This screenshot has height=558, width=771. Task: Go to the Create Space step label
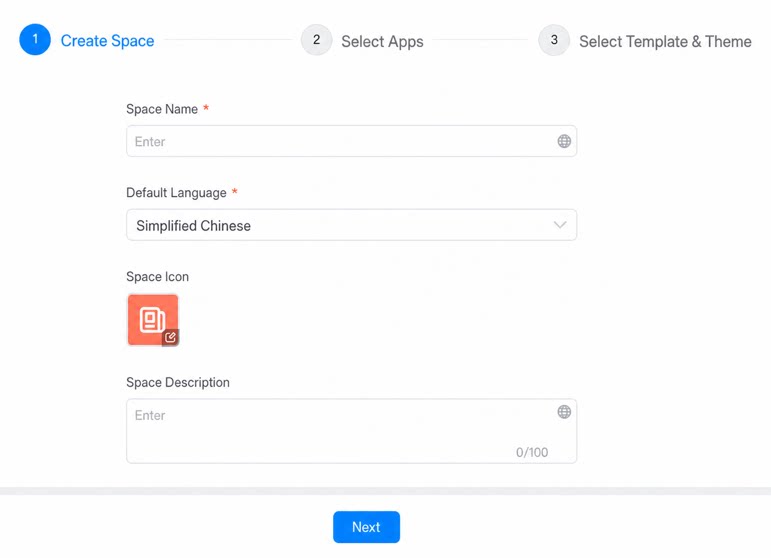107,41
